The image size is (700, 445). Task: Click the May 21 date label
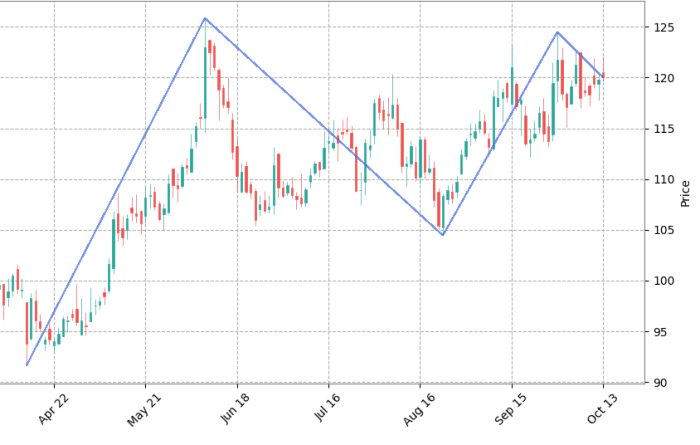click(x=144, y=410)
